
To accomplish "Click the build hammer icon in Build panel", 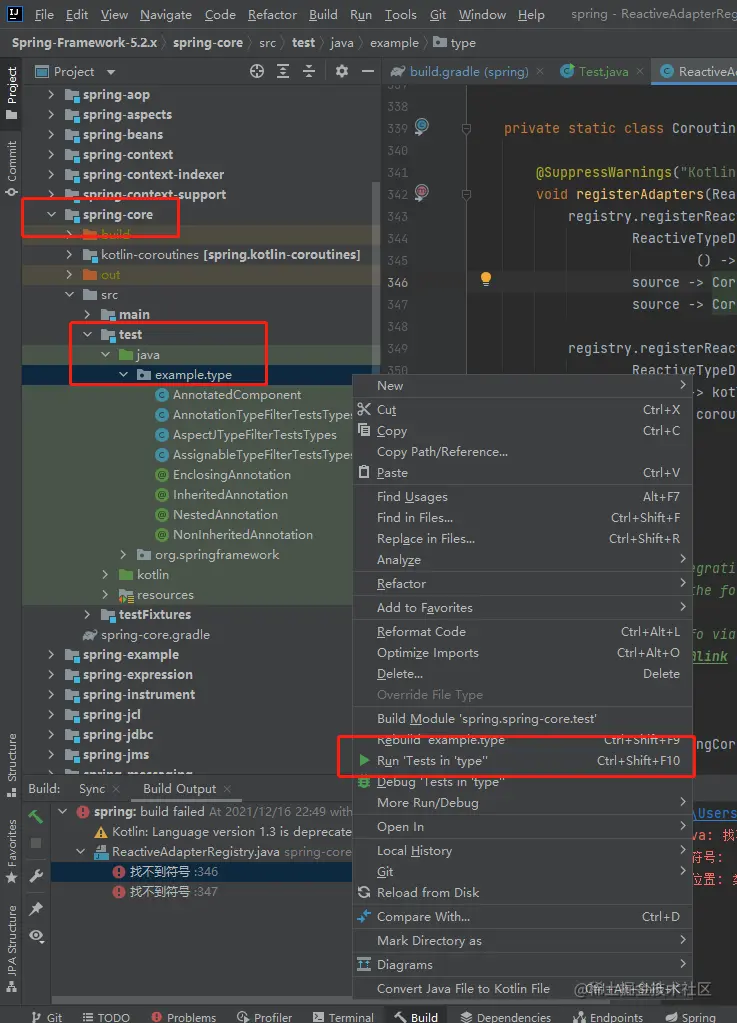I will click(36, 816).
